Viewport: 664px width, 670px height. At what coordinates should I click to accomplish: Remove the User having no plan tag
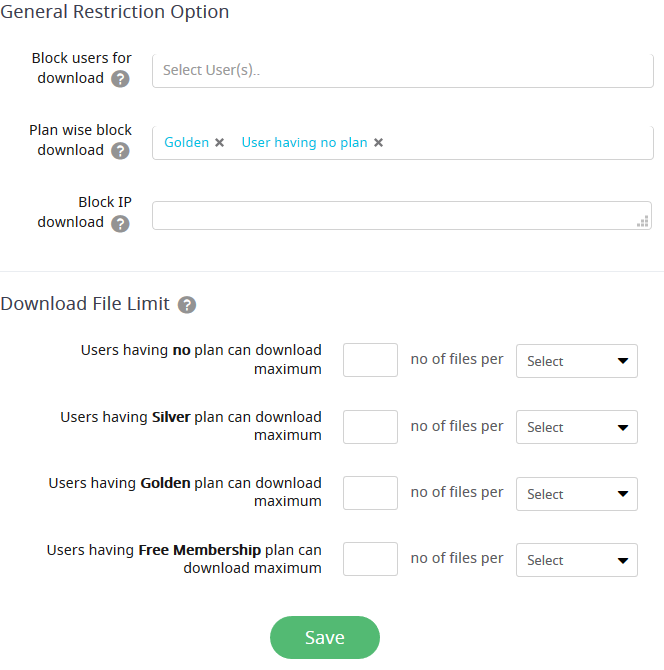pyautogui.click(x=378, y=142)
